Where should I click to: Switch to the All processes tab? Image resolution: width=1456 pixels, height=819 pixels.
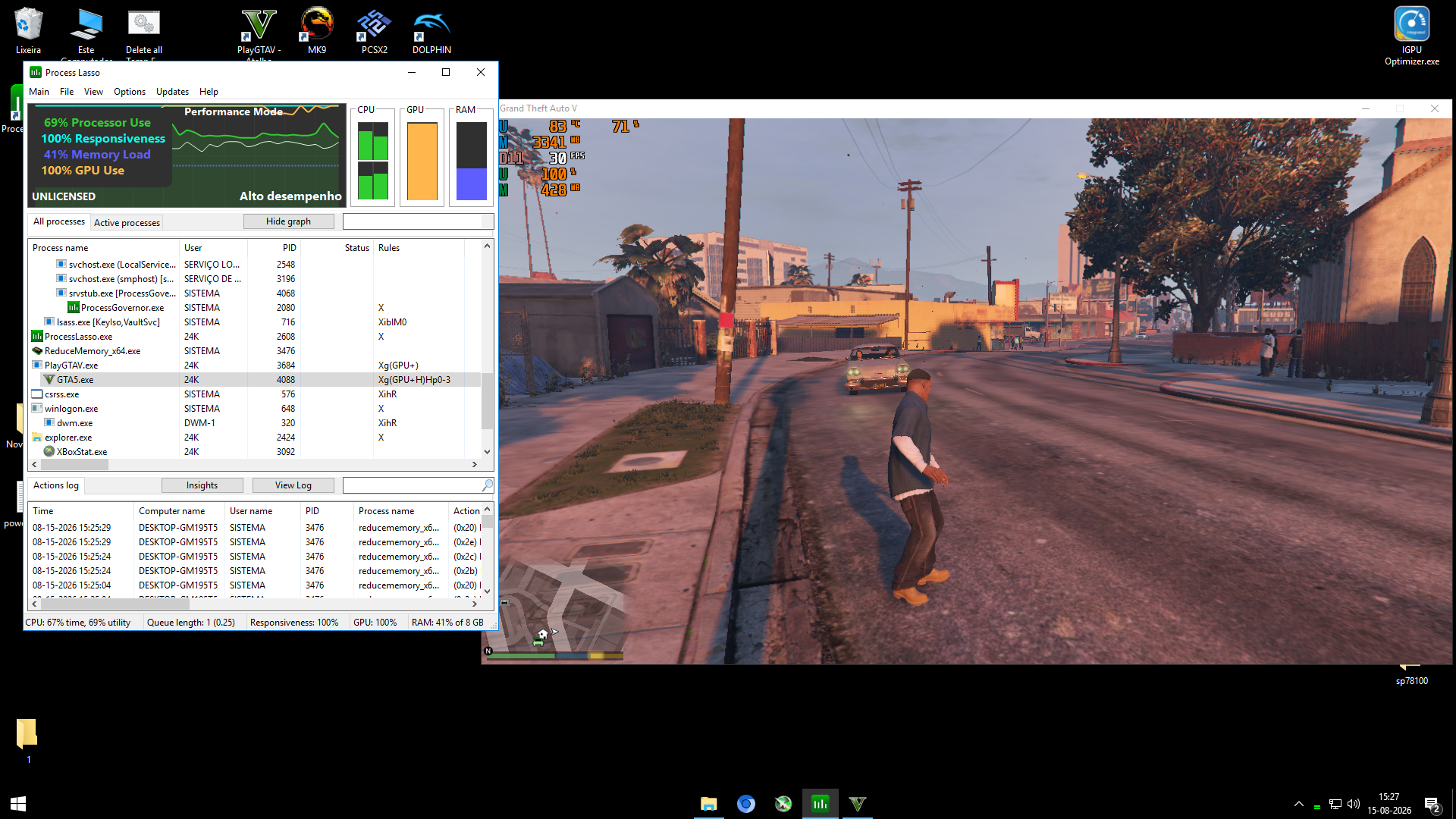59,221
